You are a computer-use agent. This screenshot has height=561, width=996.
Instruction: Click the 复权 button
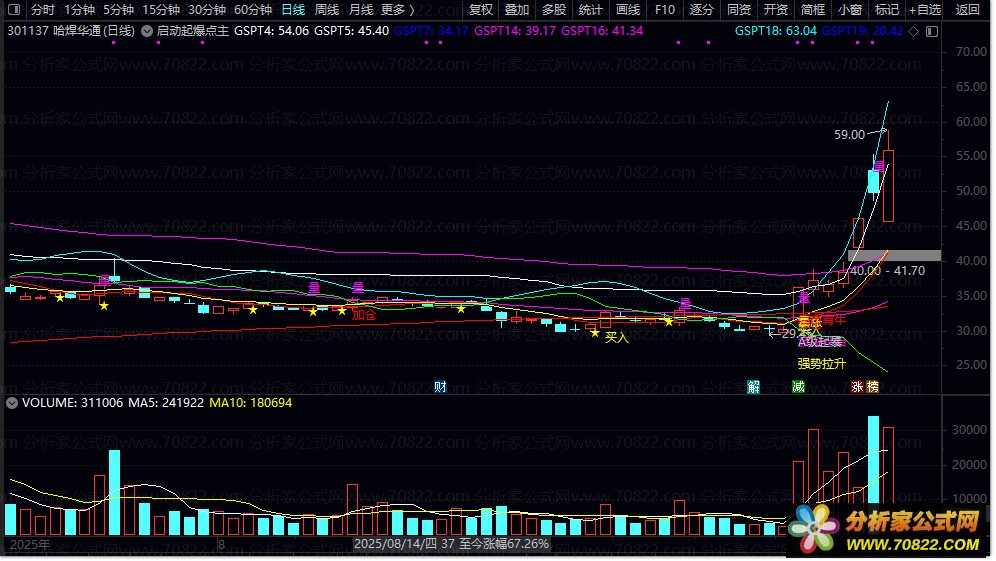tap(481, 10)
